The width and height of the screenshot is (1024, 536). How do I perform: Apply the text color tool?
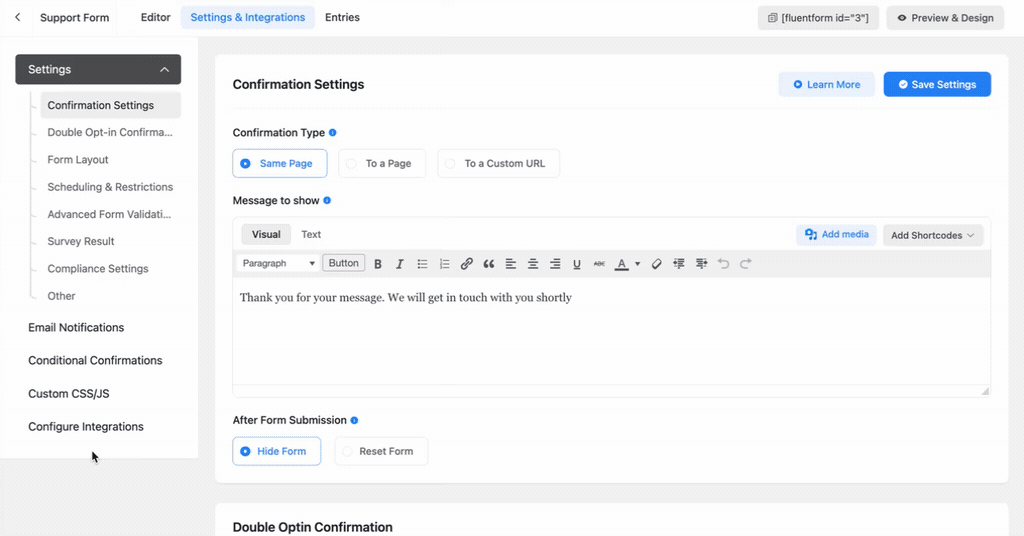[622, 264]
